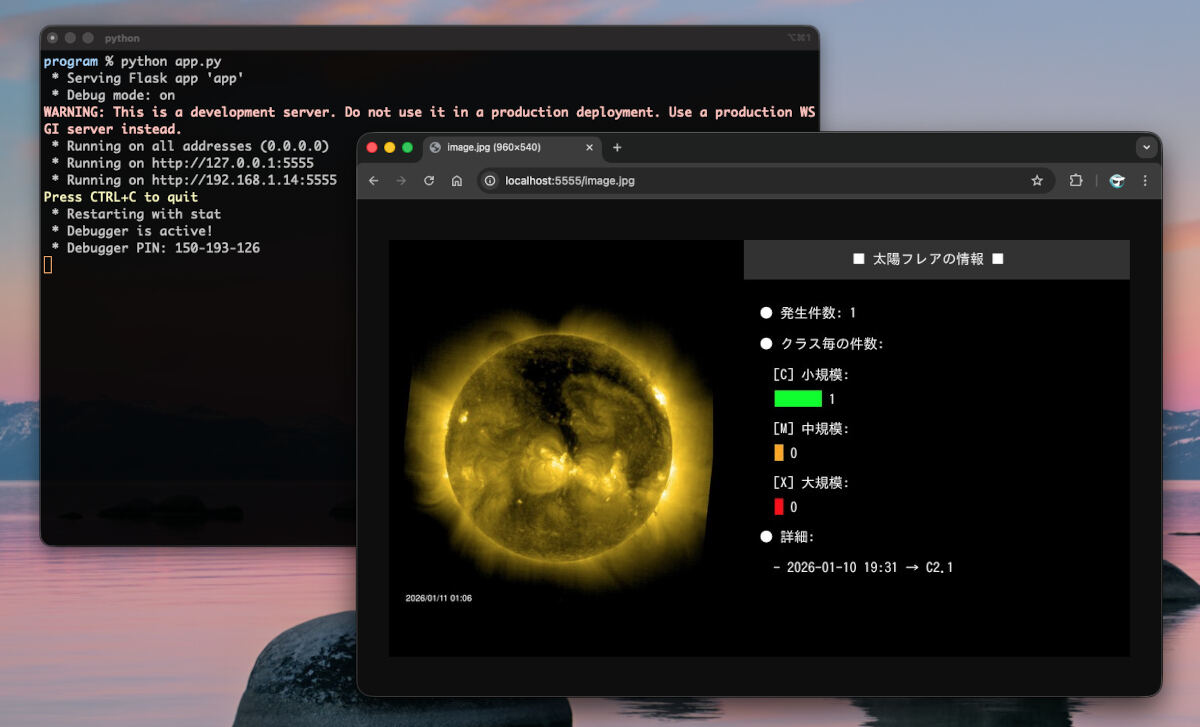This screenshot has width=1200, height=727.
Task: Open the browser home page icon
Action: point(457,181)
